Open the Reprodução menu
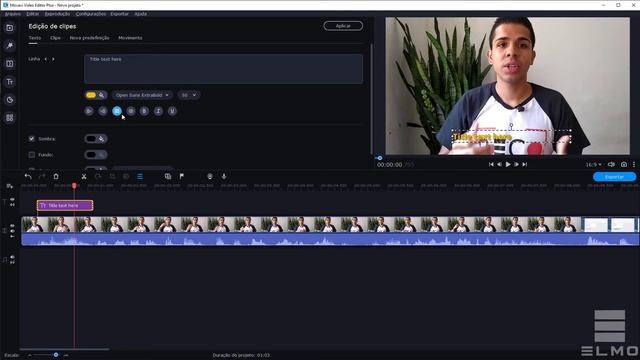Image resolution: width=640 pixels, height=360 pixels. [57, 14]
